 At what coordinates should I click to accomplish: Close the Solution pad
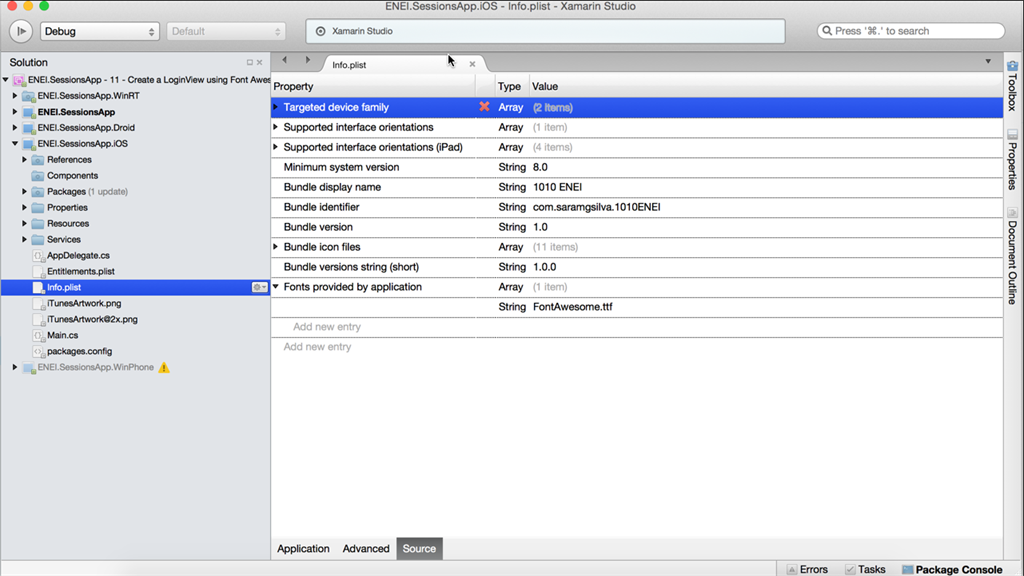(259, 63)
